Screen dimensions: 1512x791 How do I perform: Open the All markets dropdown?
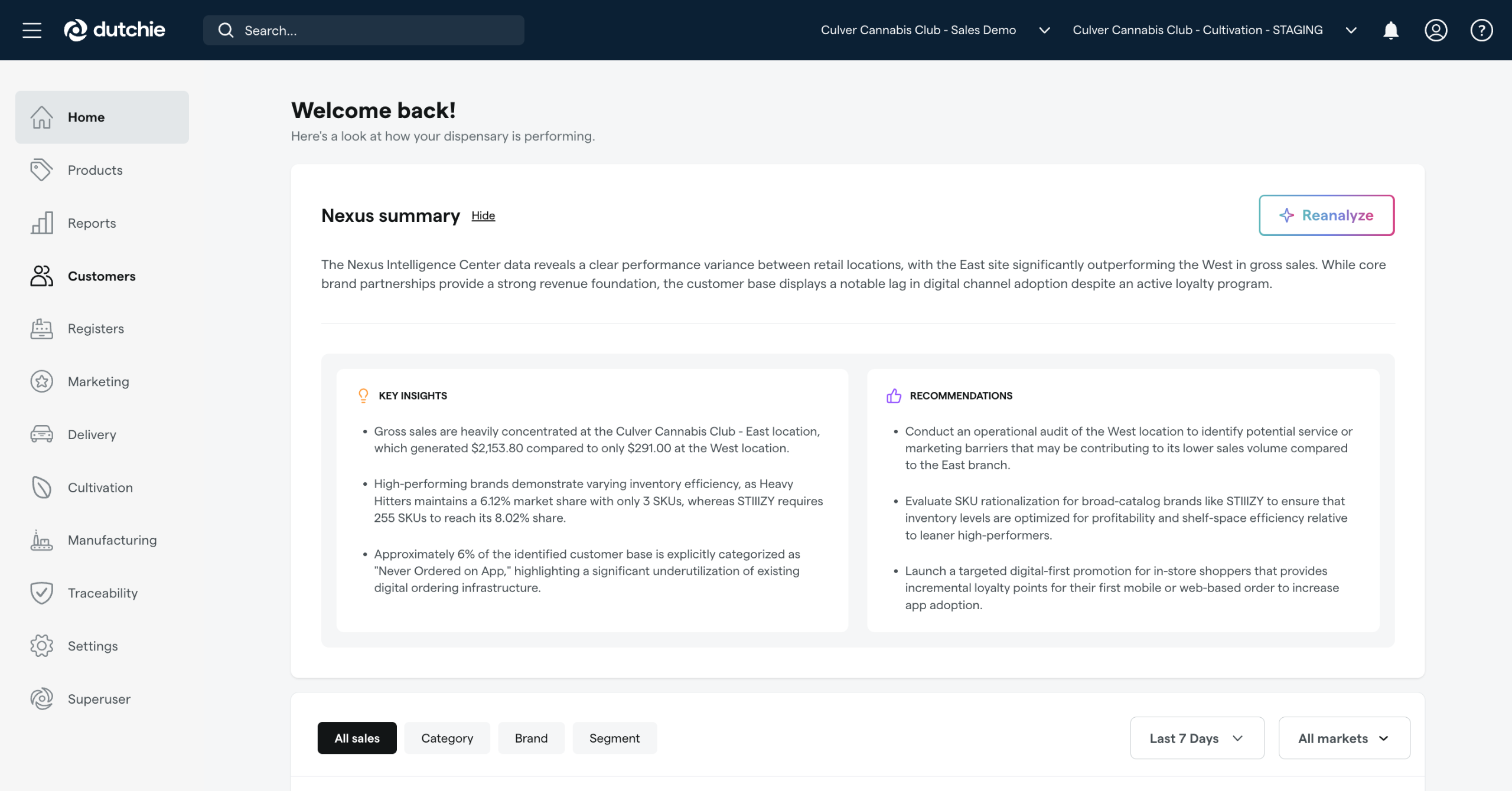click(1344, 738)
